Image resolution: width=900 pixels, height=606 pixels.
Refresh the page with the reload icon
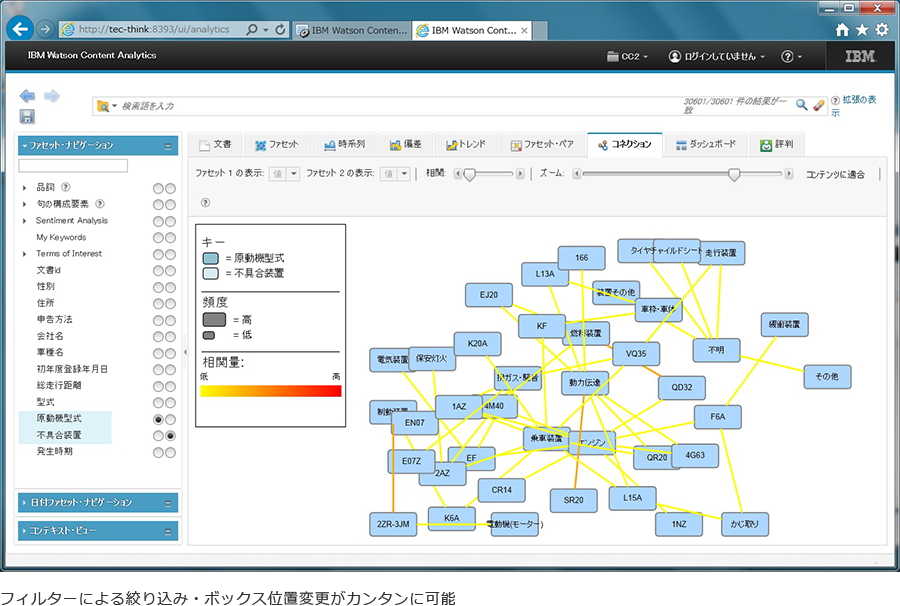280,29
